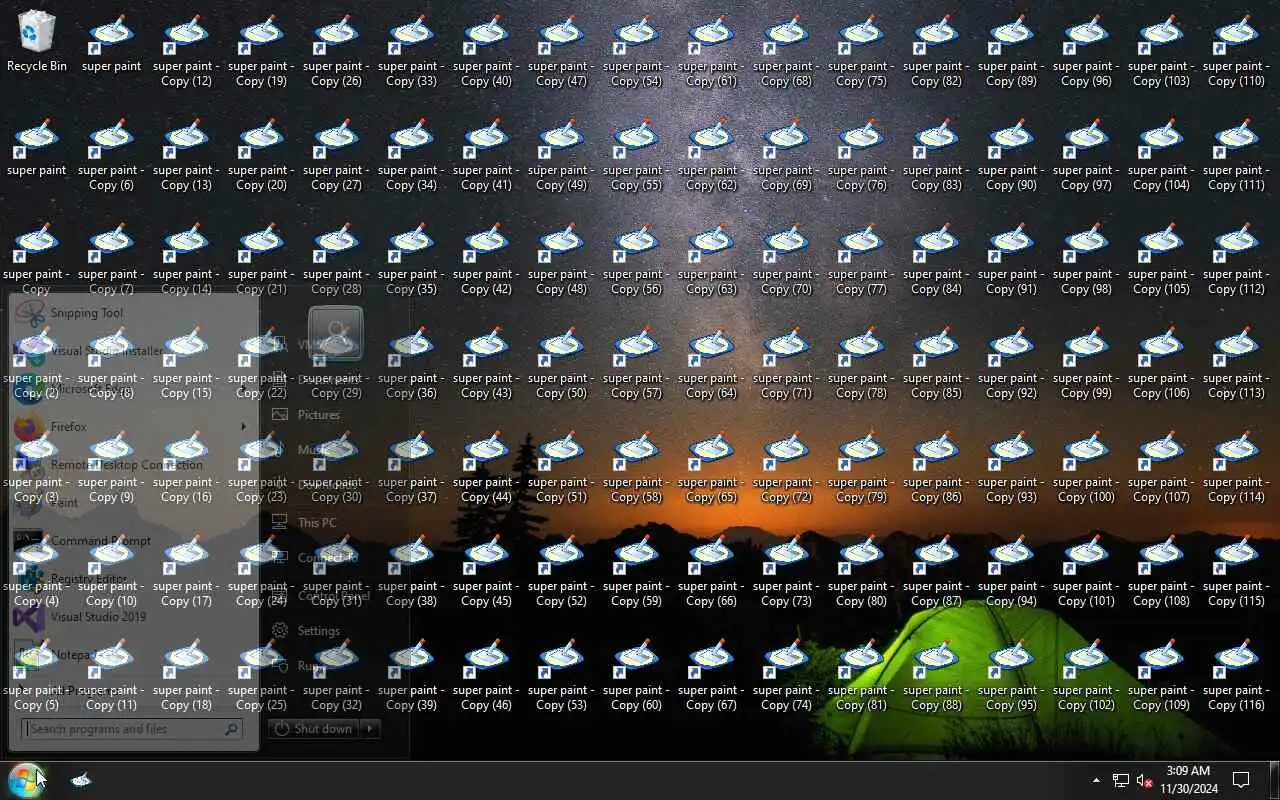
Task: Select the super paint - Copy (110) shortcut
Action: pos(1236,51)
